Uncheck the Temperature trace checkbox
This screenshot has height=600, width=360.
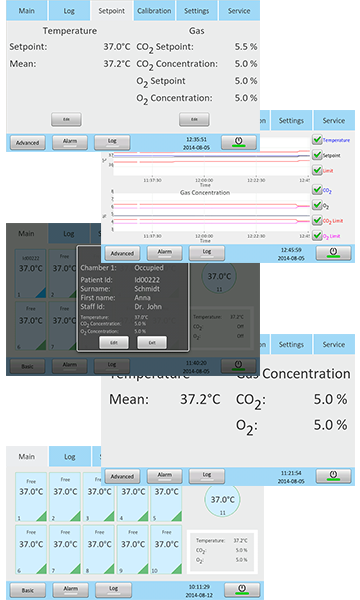pyautogui.click(x=317, y=140)
